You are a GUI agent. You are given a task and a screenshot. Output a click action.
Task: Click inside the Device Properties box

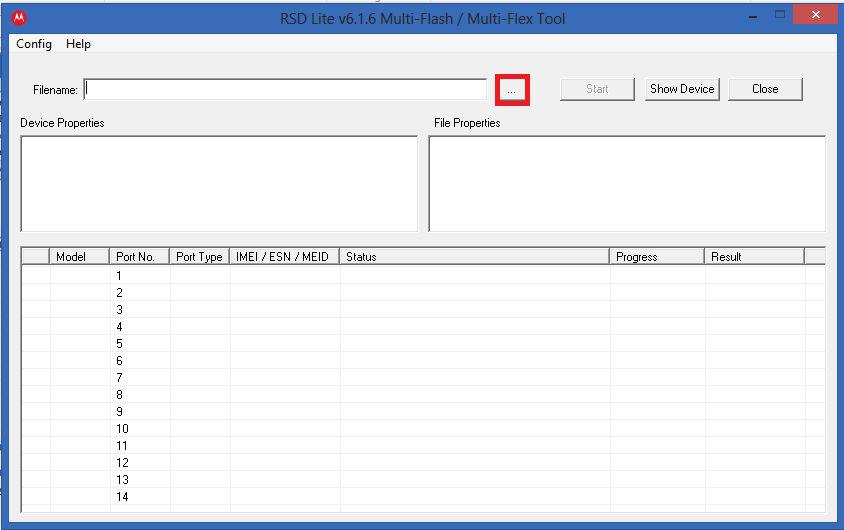219,183
